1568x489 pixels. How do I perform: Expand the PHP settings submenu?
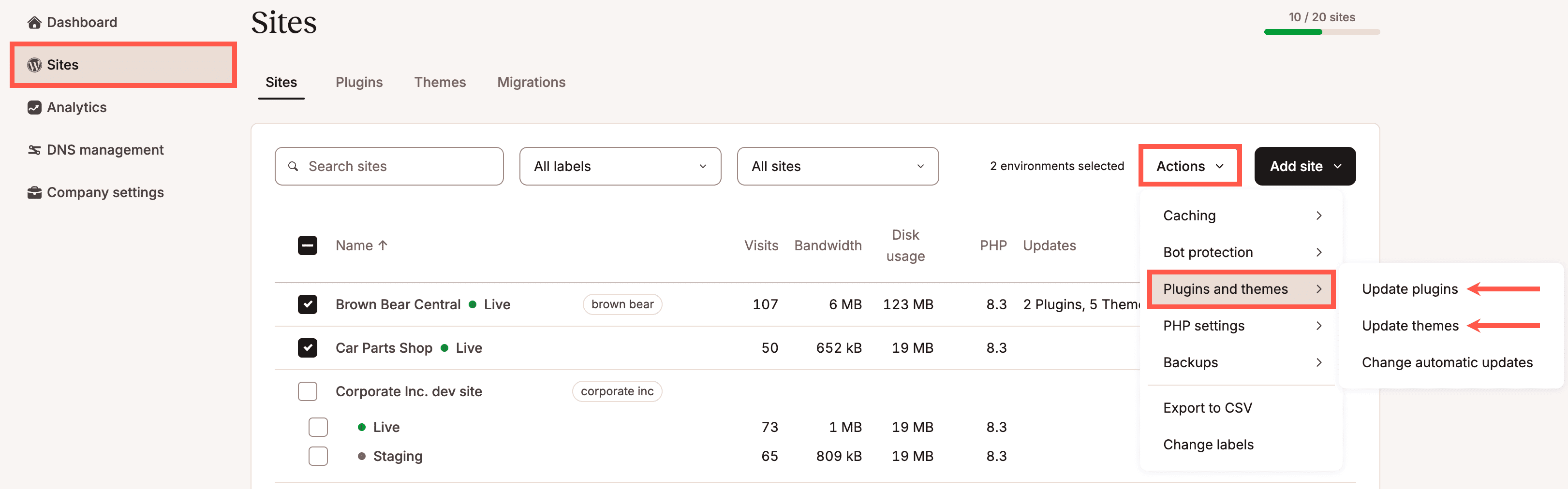[1241, 326]
